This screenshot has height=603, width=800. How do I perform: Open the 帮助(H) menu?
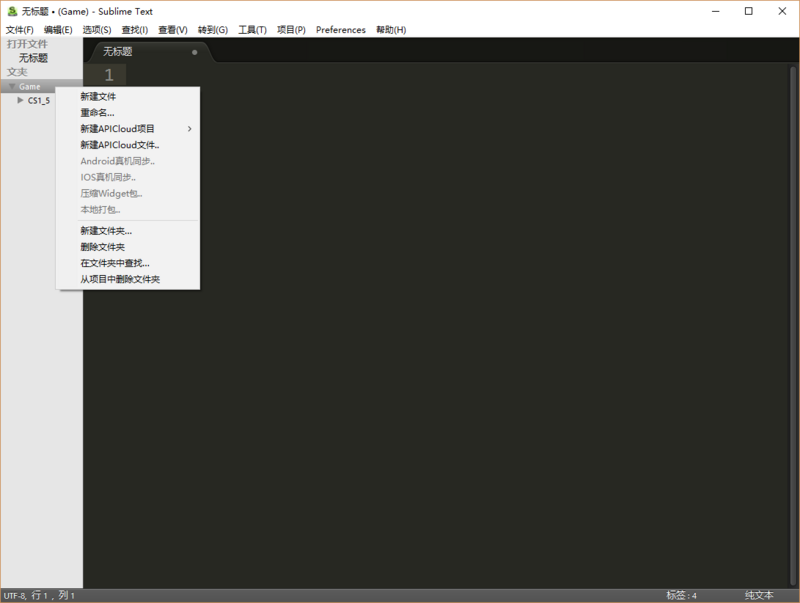(391, 30)
